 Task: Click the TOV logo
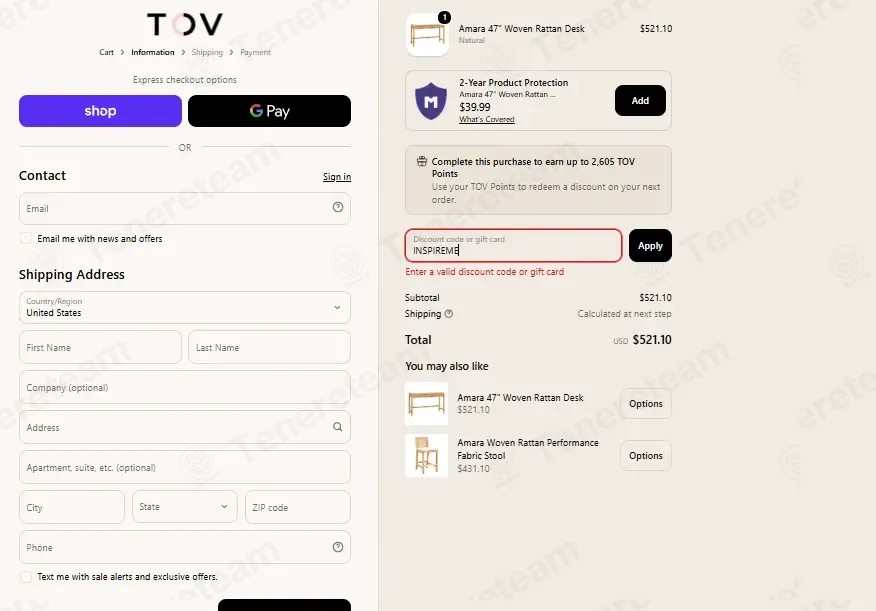[185, 25]
